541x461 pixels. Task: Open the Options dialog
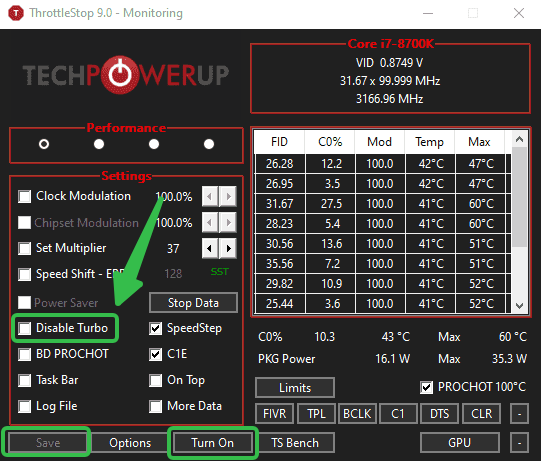click(x=130, y=442)
